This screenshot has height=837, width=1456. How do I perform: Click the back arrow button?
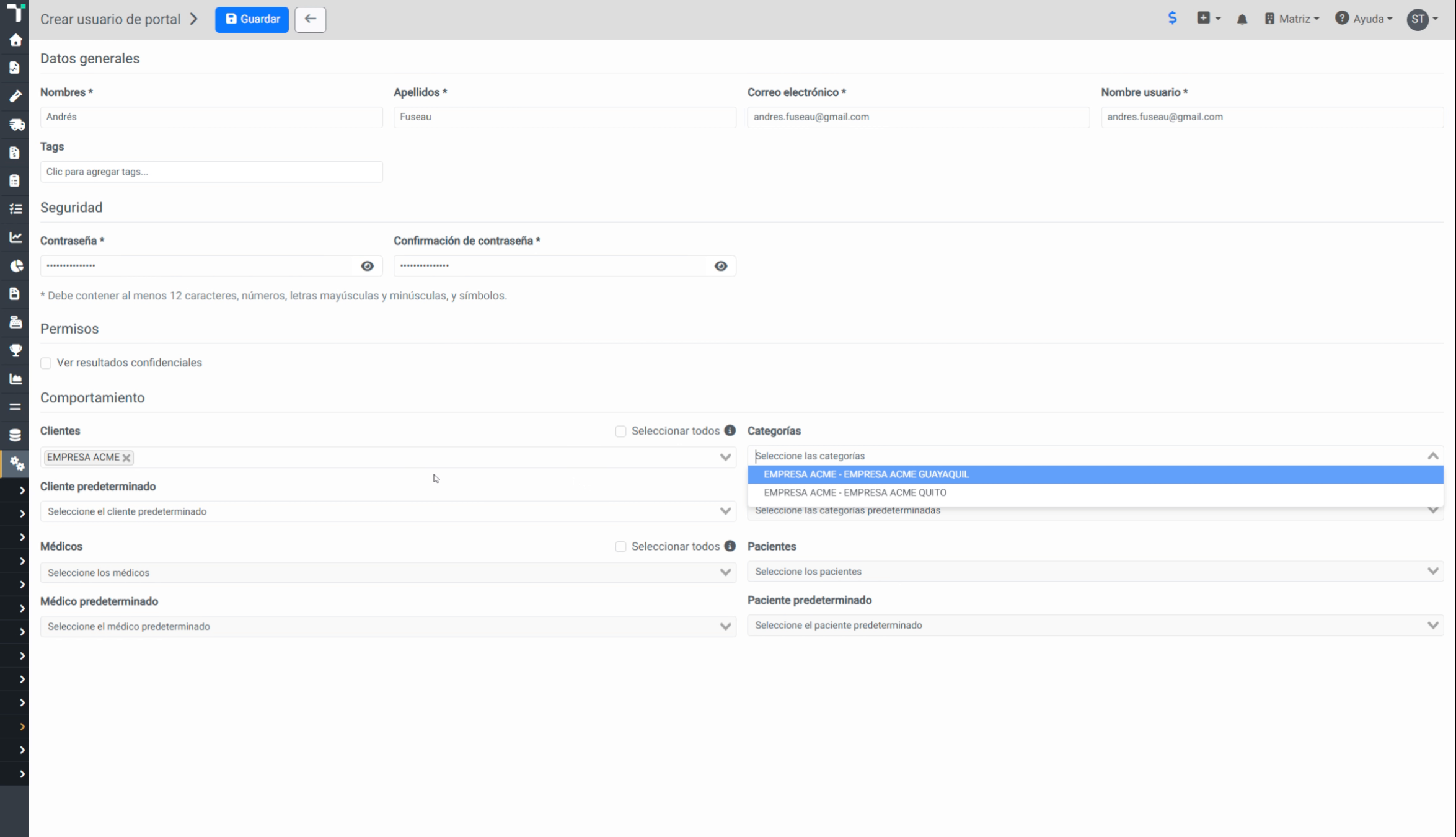tap(310, 19)
